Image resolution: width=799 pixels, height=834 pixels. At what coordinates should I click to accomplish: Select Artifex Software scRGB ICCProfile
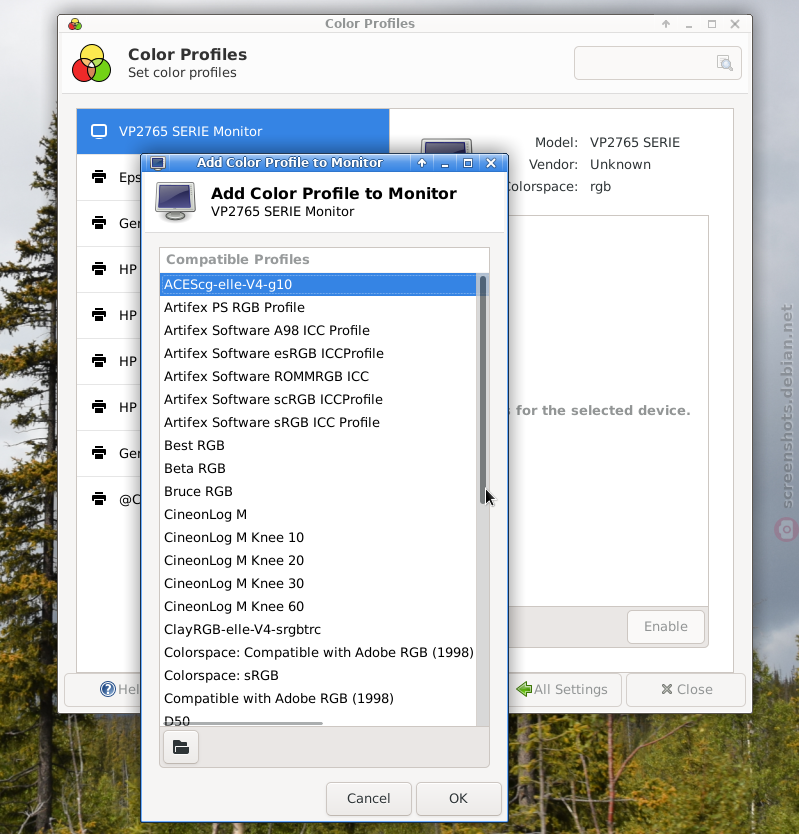pos(318,399)
